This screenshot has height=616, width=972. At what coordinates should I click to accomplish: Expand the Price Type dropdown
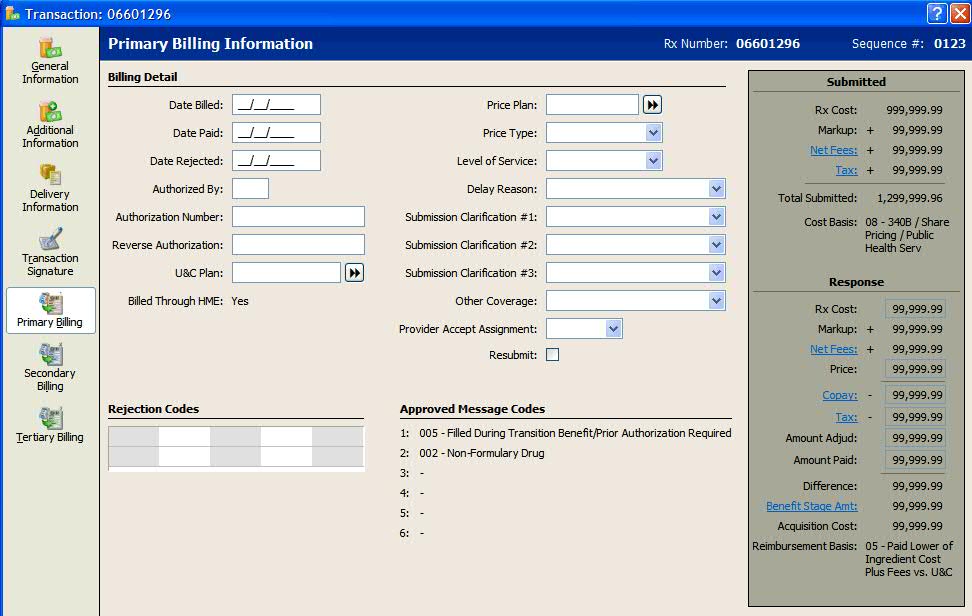coord(653,133)
